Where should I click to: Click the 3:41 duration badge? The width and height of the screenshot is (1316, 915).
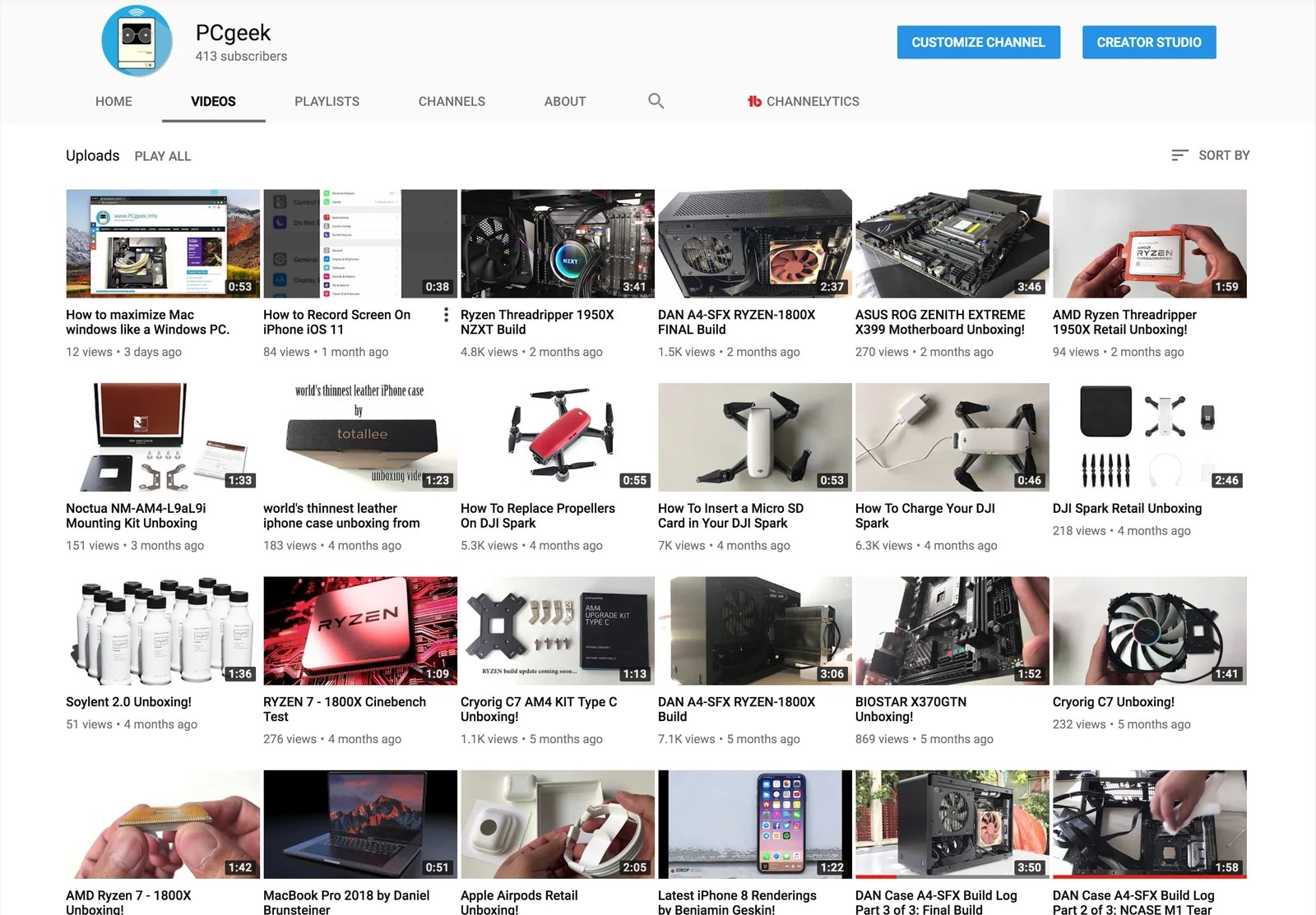(634, 287)
